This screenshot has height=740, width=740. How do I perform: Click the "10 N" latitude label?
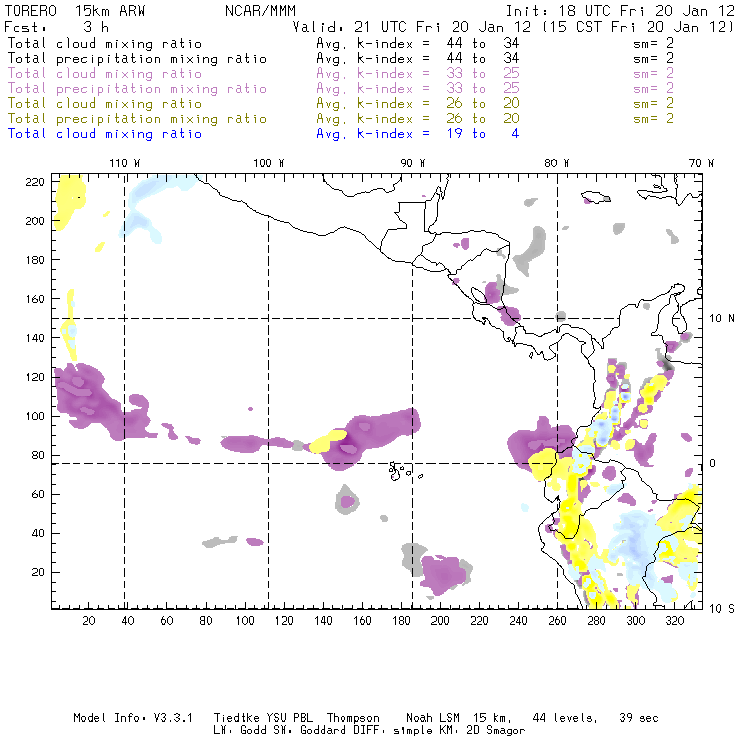722,319
